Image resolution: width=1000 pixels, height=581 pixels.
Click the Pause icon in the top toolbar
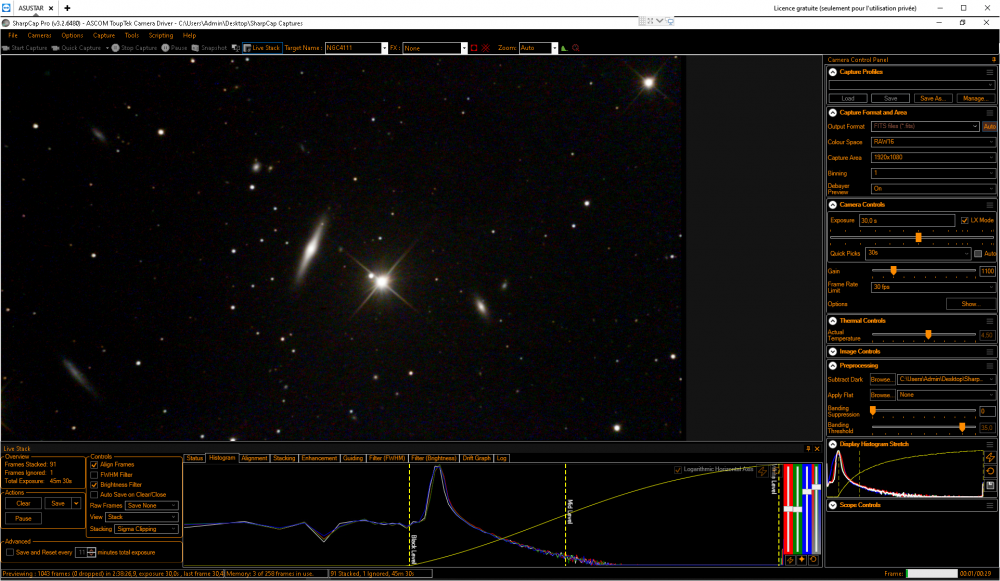click(165, 48)
